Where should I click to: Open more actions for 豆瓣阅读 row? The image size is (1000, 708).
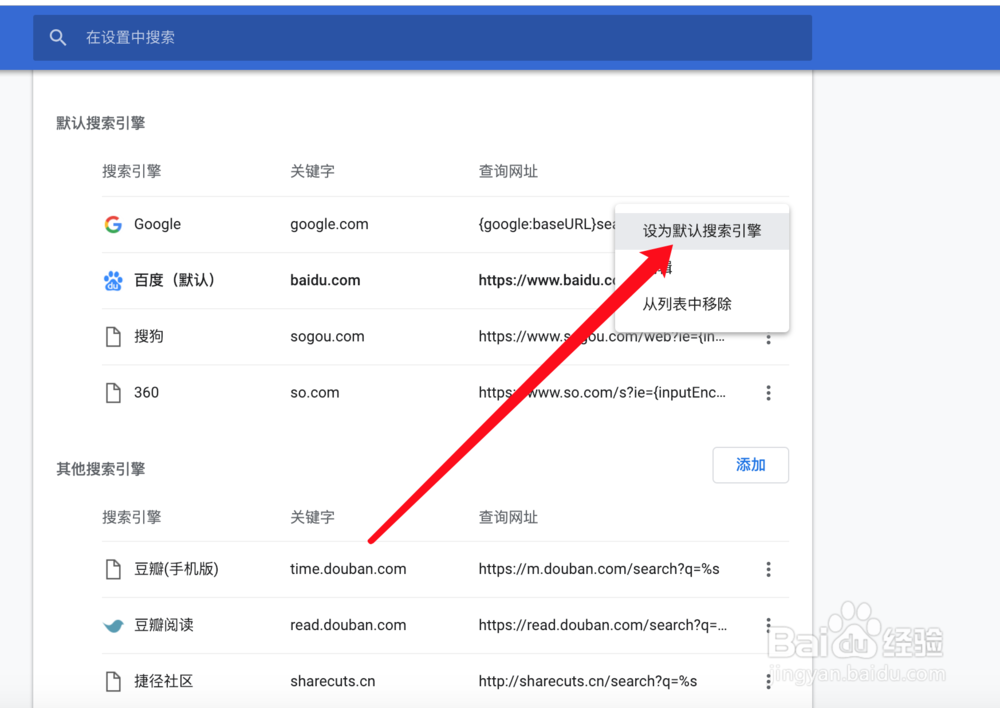tap(768, 625)
